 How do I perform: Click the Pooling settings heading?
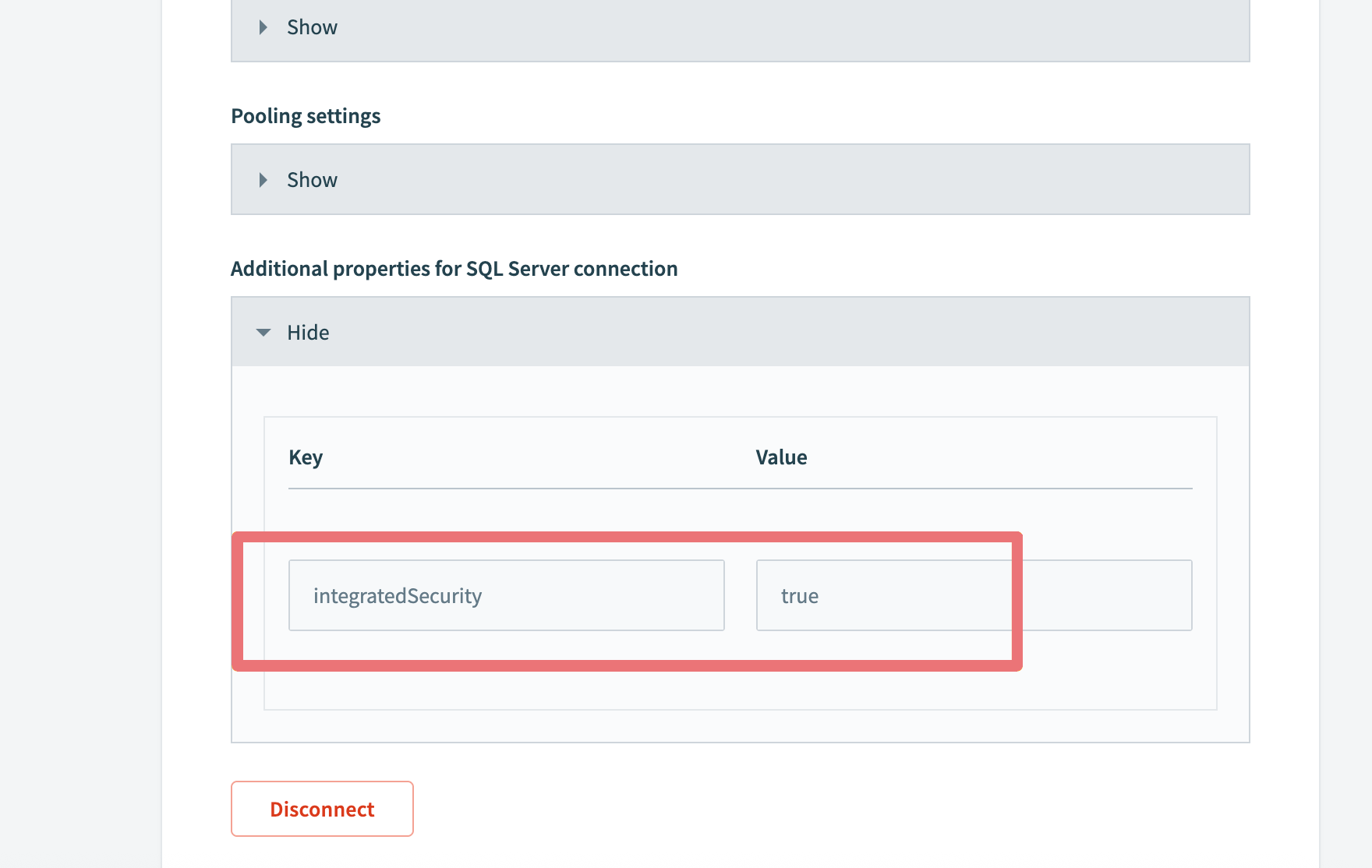(x=306, y=115)
